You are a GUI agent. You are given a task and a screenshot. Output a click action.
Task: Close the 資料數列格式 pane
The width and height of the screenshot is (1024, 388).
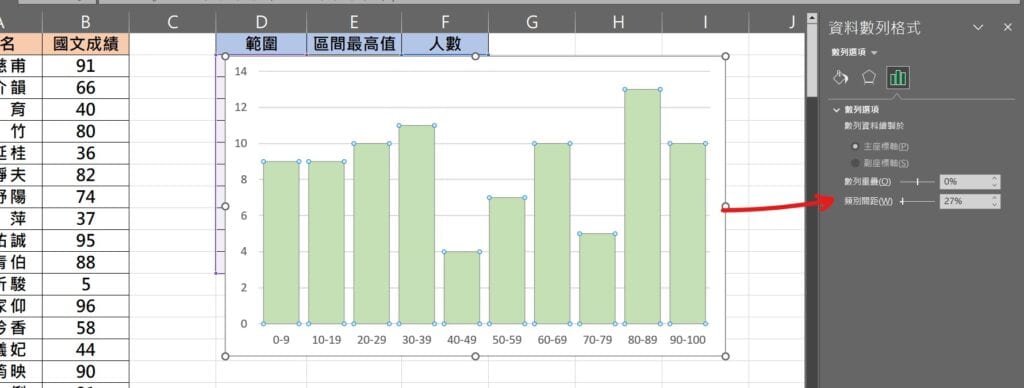pyautogui.click(x=1007, y=27)
